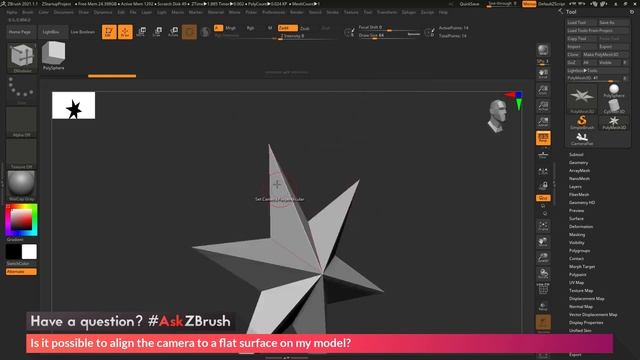Open the Texture Off picker

[22, 154]
